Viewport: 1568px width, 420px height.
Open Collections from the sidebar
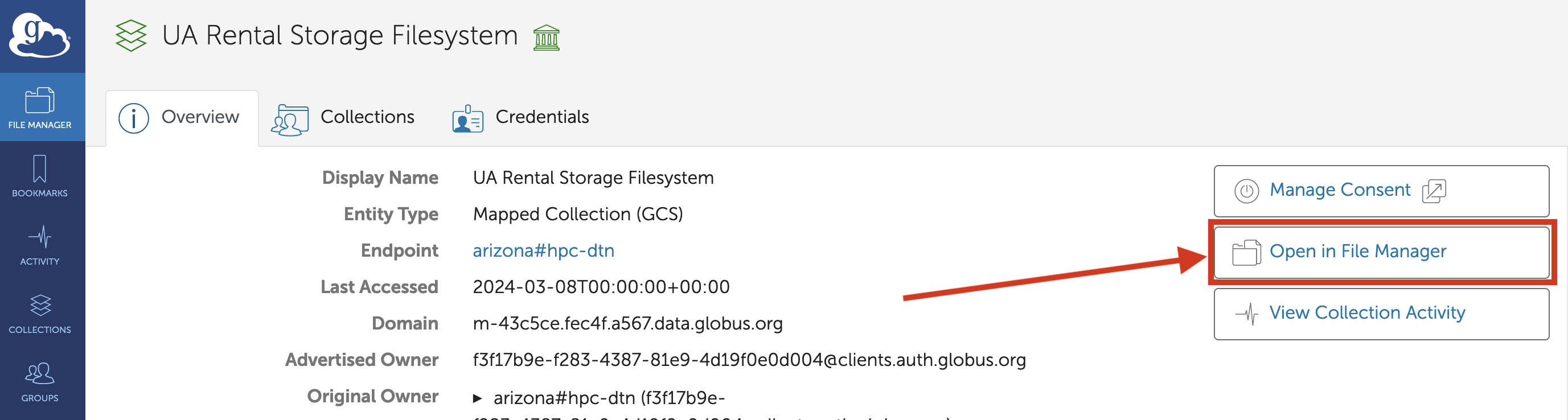(40, 314)
